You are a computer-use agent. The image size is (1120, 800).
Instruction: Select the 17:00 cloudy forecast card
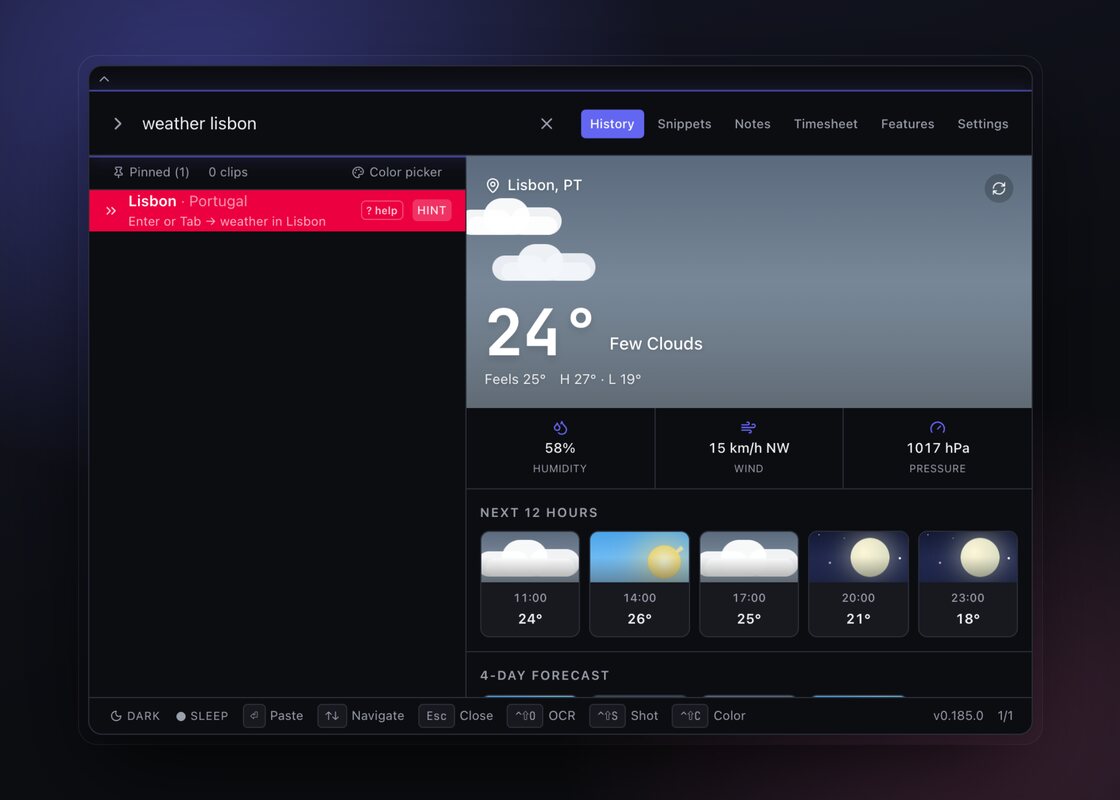click(x=749, y=584)
